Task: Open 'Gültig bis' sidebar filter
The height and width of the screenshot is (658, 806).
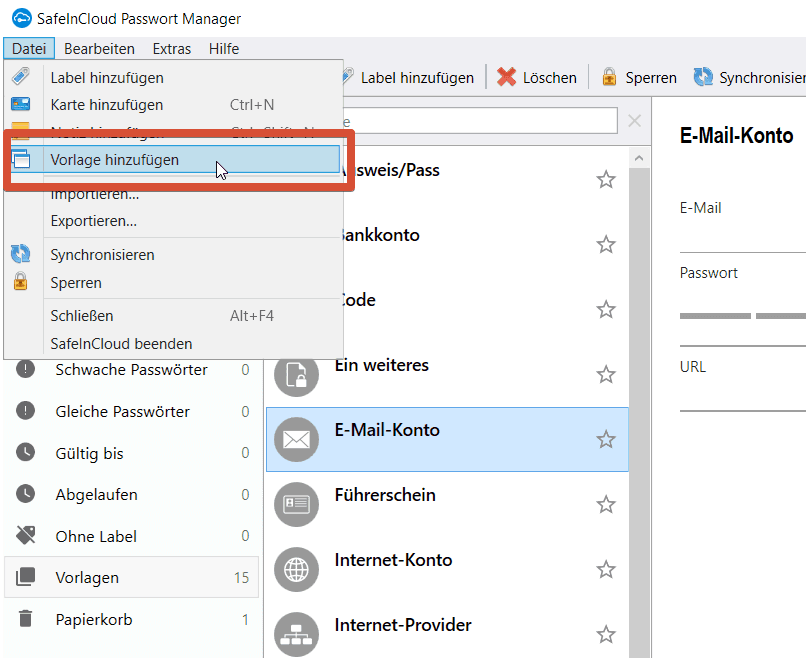Action: pyautogui.click(x=132, y=453)
